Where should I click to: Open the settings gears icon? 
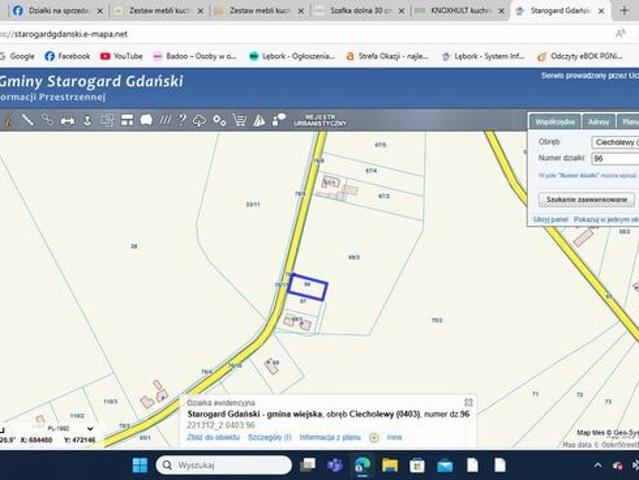click(x=219, y=120)
